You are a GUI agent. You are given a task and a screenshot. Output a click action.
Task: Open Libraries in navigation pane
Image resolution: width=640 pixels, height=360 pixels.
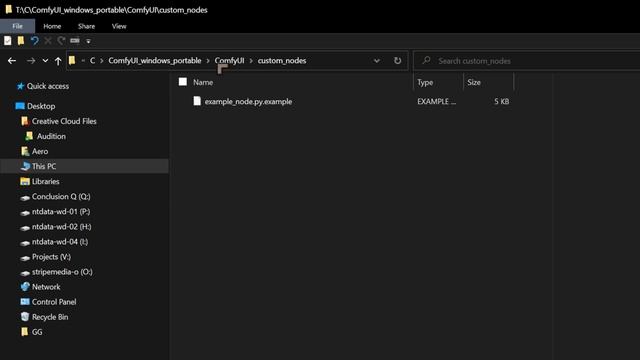(x=45, y=181)
